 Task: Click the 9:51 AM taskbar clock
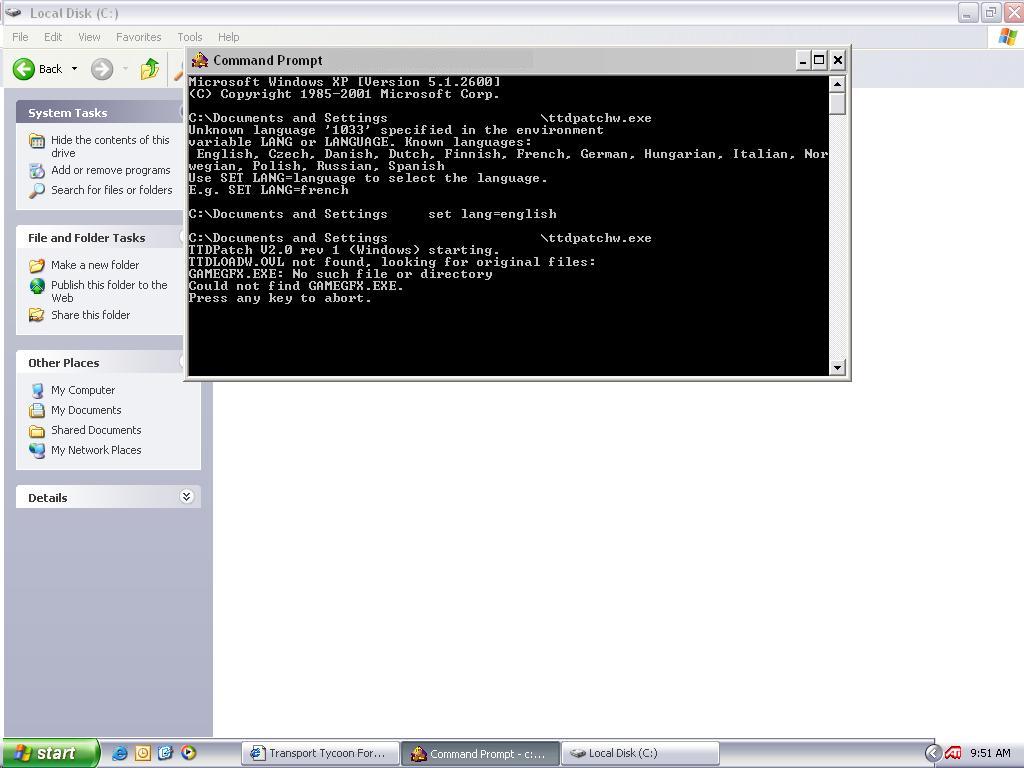pos(990,753)
